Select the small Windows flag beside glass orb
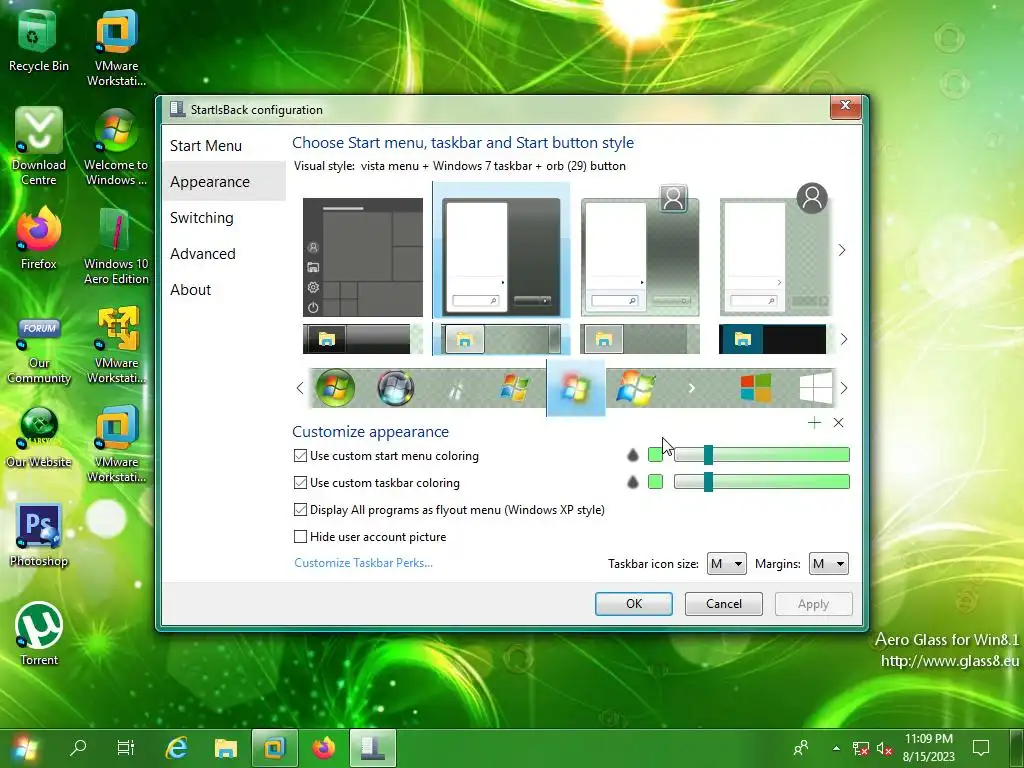Image resolution: width=1024 pixels, height=768 pixels. (515, 388)
